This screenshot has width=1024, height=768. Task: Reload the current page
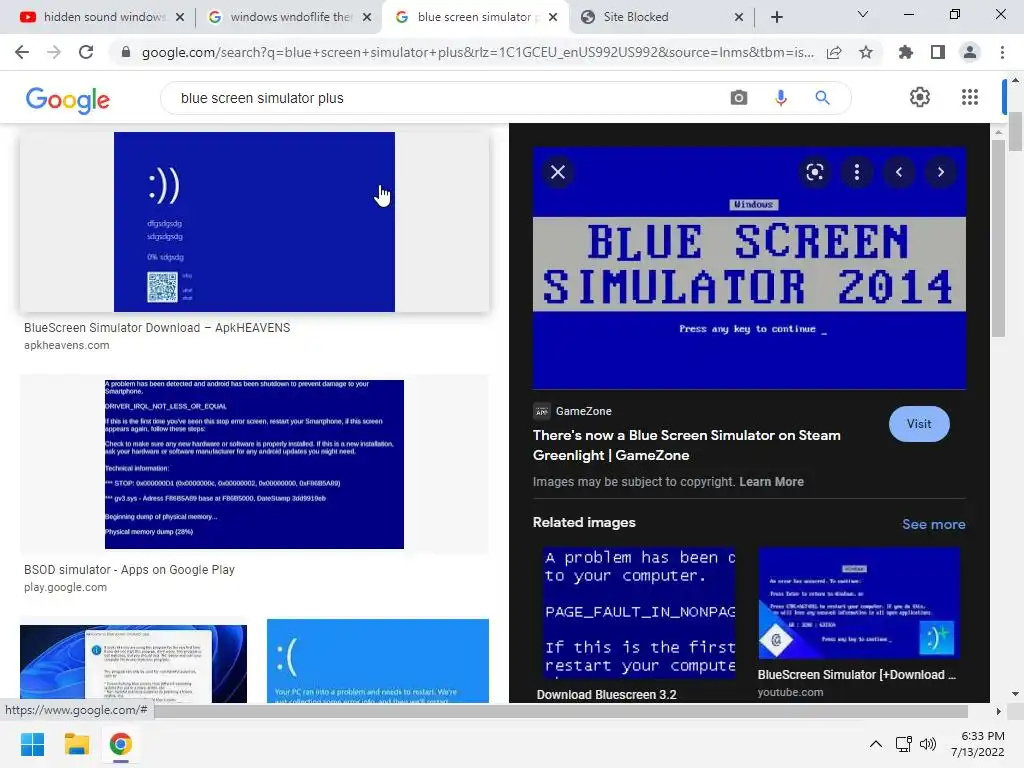pyautogui.click(x=86, y=52)
